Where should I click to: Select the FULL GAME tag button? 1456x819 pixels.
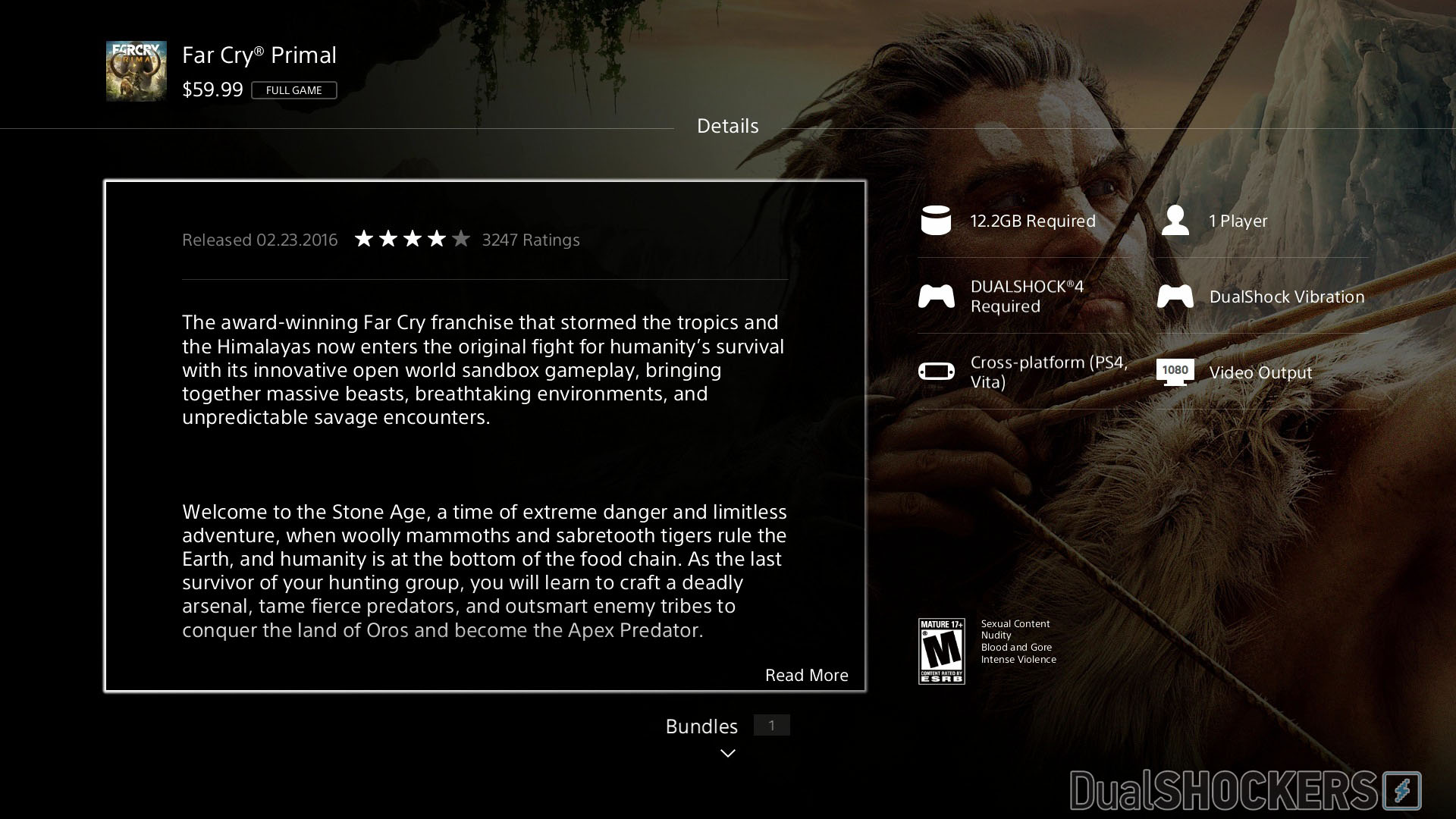pos(294,90)
